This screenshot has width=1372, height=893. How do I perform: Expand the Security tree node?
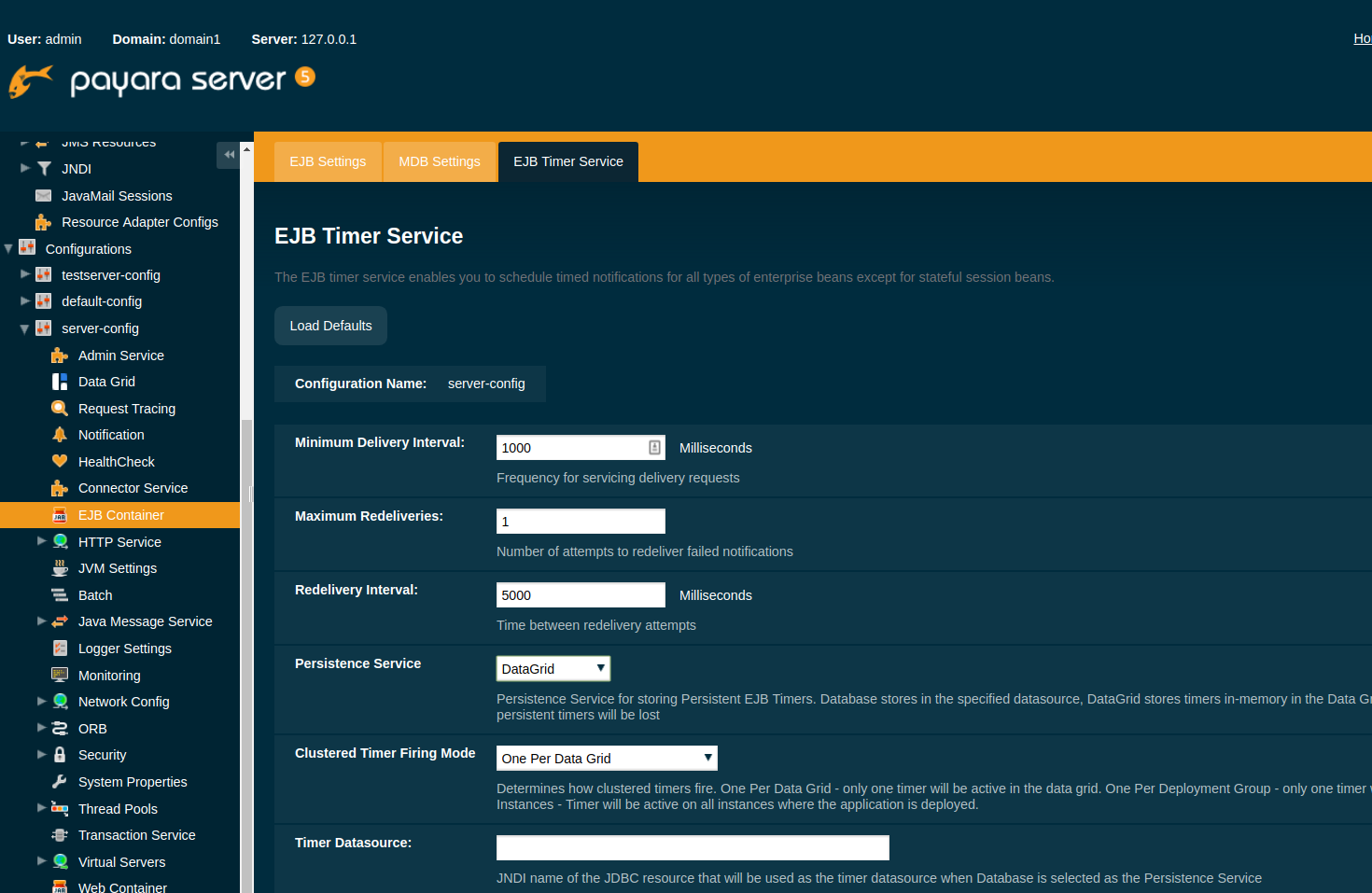tap(42, 754)
